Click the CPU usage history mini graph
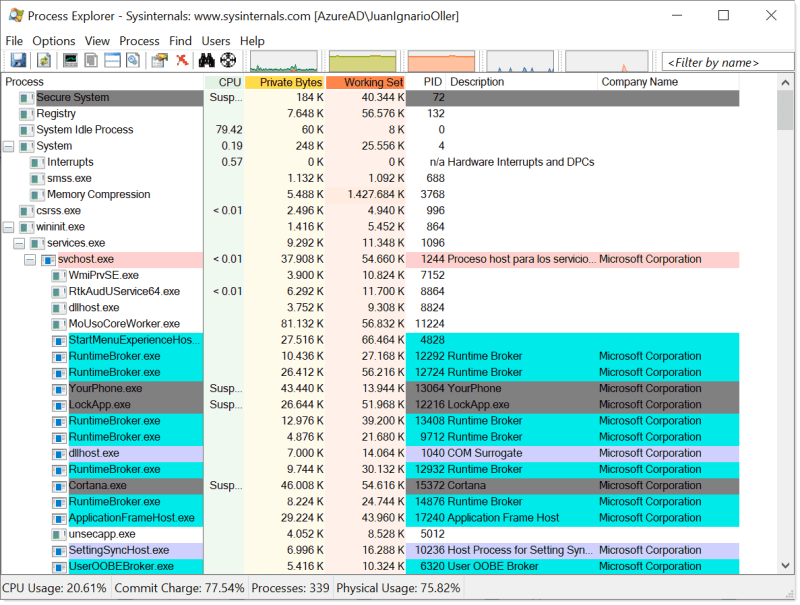800x605 pixels. [284, 61]
